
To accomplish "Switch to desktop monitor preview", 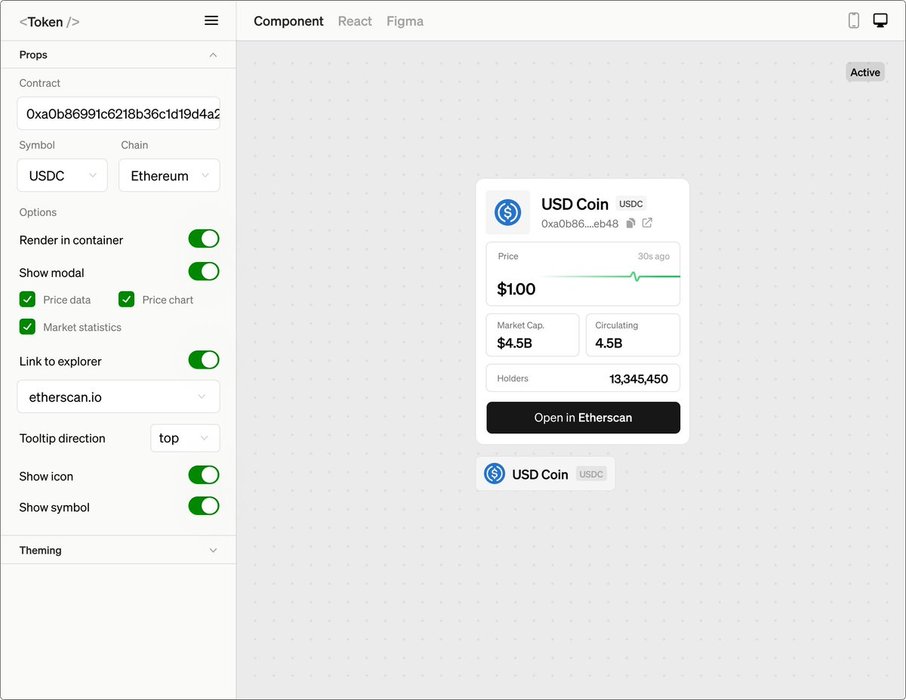I will tap(880, 21).
